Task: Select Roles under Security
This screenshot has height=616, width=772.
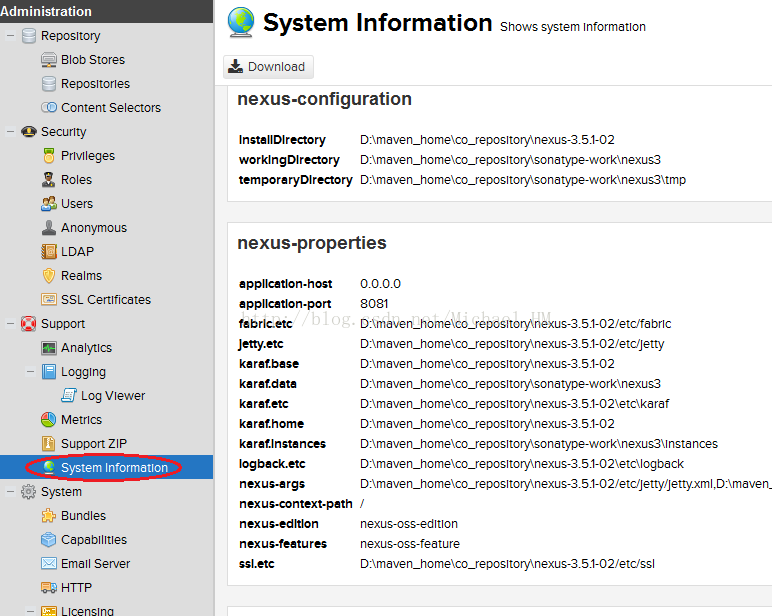Action: 76,180
